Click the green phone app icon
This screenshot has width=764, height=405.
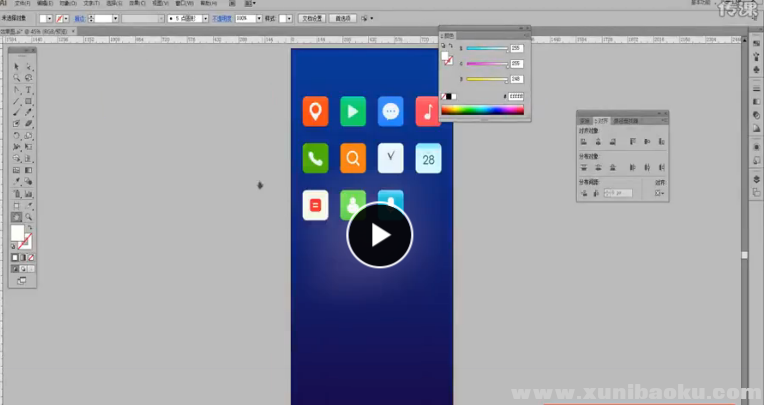(x=316, y=158)
